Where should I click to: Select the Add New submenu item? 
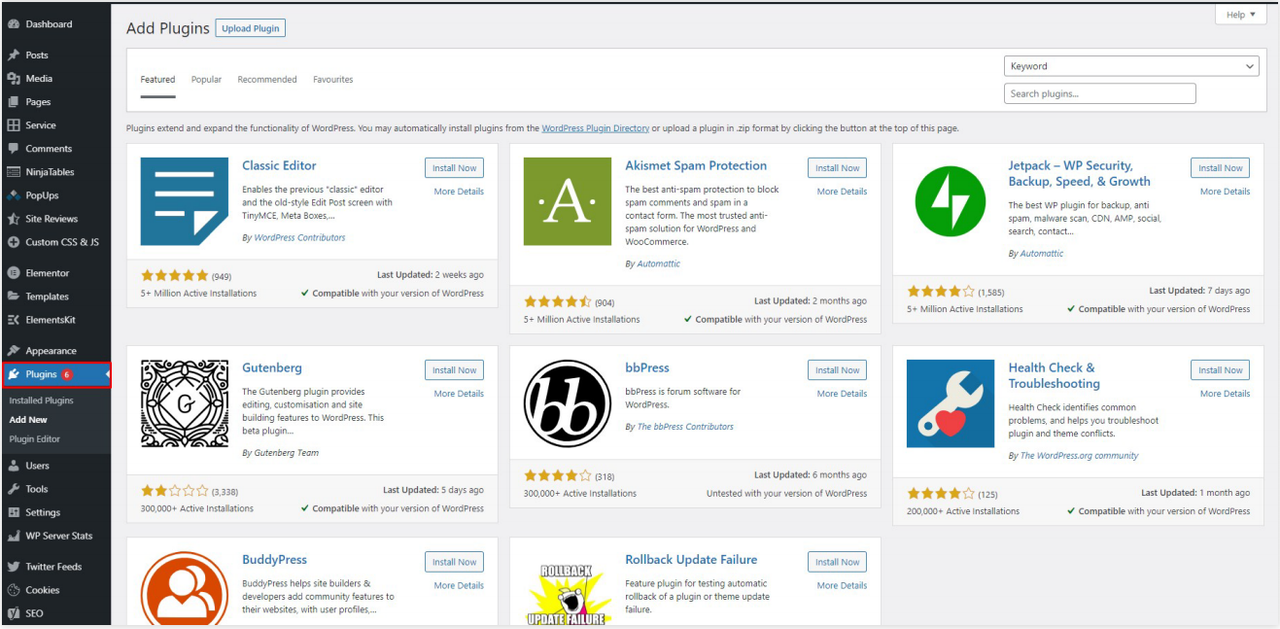(28, 420)
